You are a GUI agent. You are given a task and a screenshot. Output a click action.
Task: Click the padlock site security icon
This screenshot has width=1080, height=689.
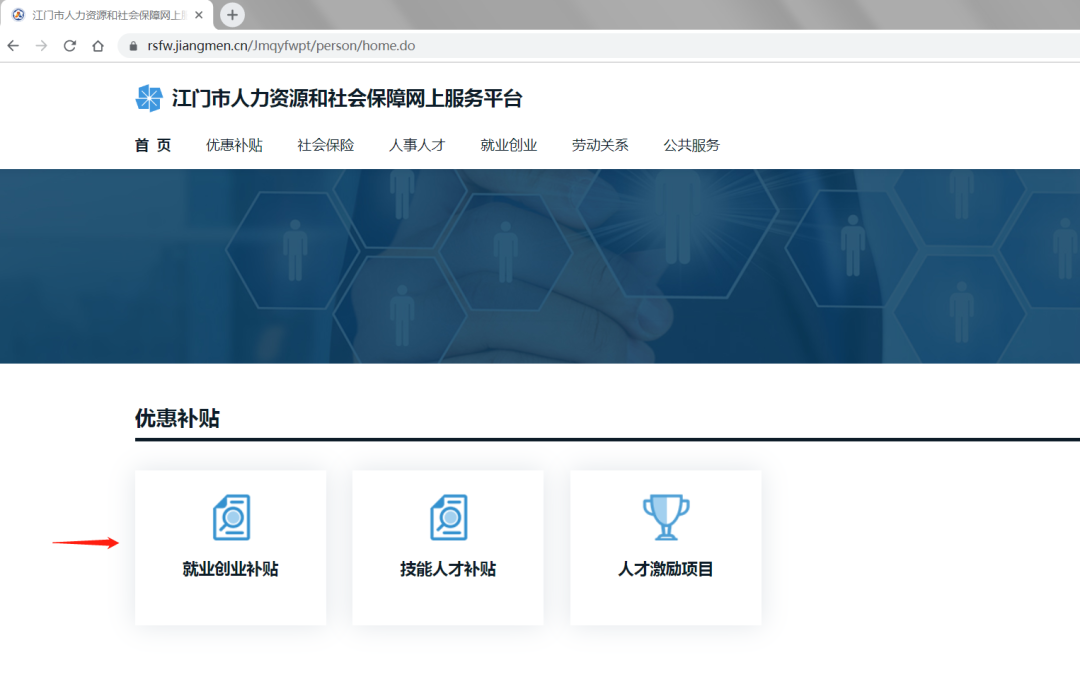click(x=132, y=46)
